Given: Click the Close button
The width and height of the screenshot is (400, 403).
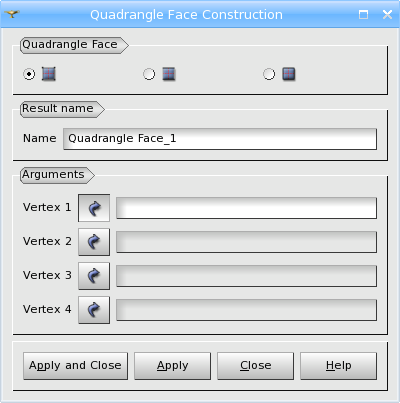Looking at the screenshot, I should (255, 366).
